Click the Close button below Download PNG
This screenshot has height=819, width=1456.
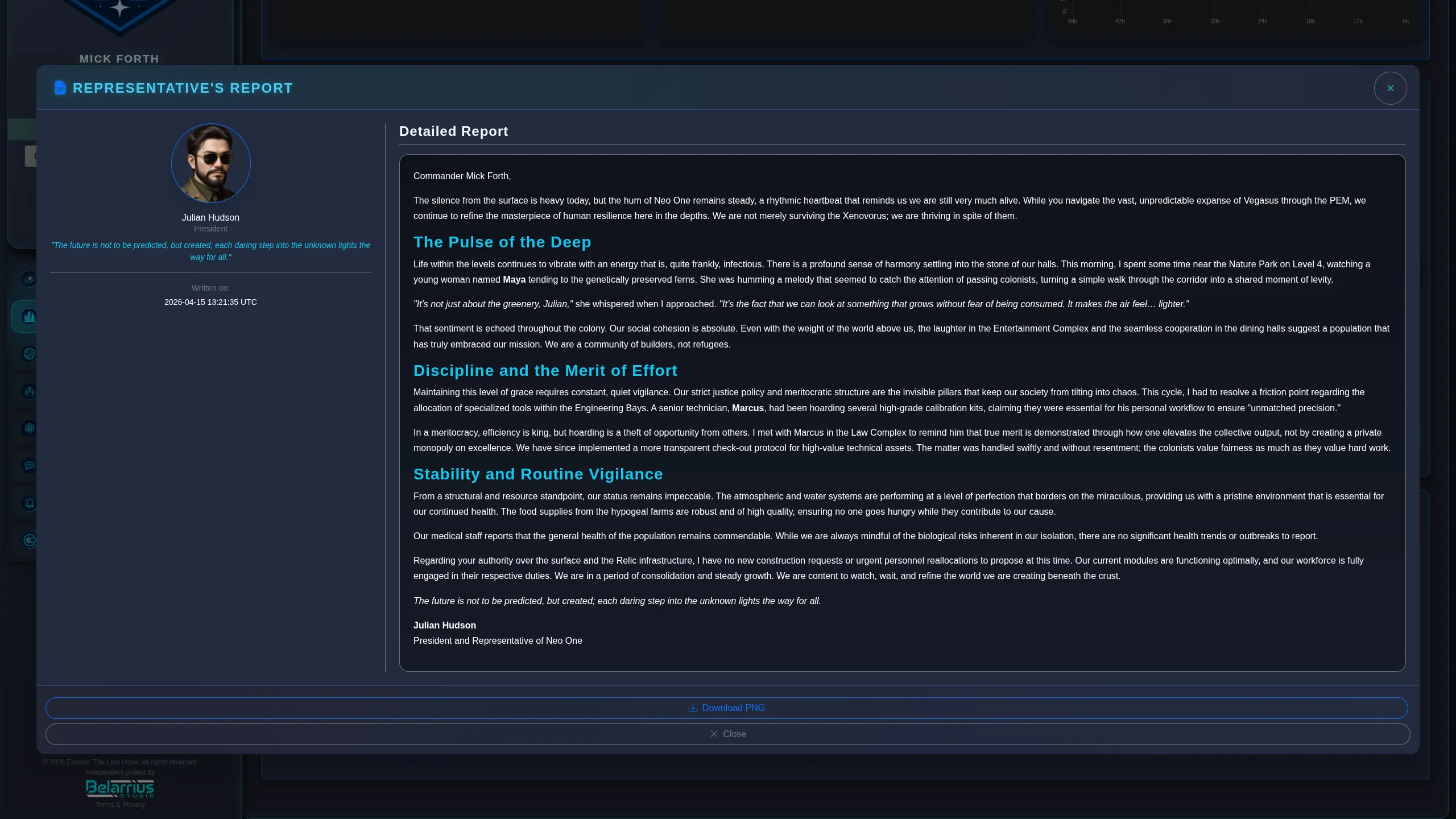727,734
